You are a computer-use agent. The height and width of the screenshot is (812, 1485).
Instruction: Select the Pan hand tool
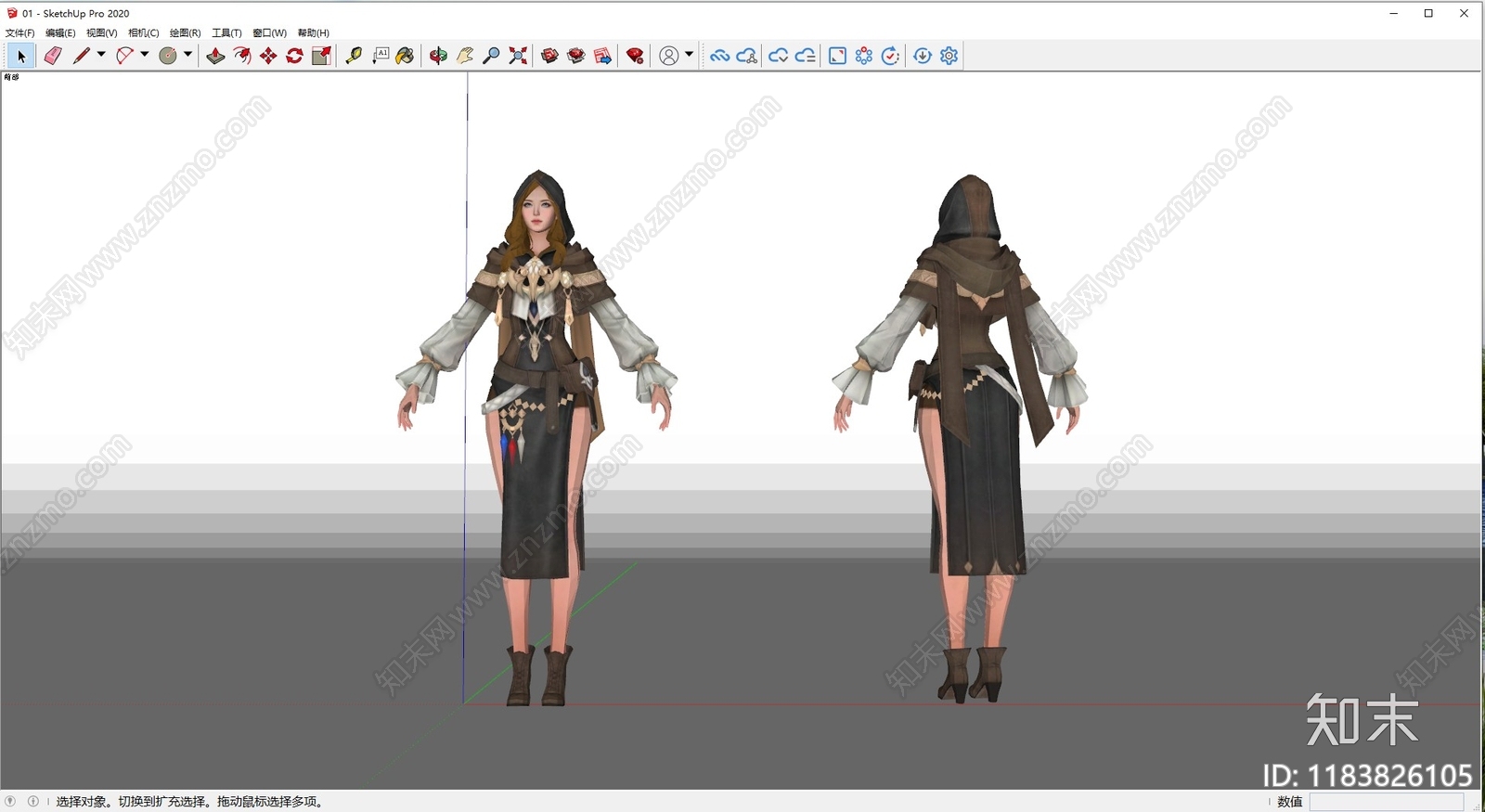(465, 56)
